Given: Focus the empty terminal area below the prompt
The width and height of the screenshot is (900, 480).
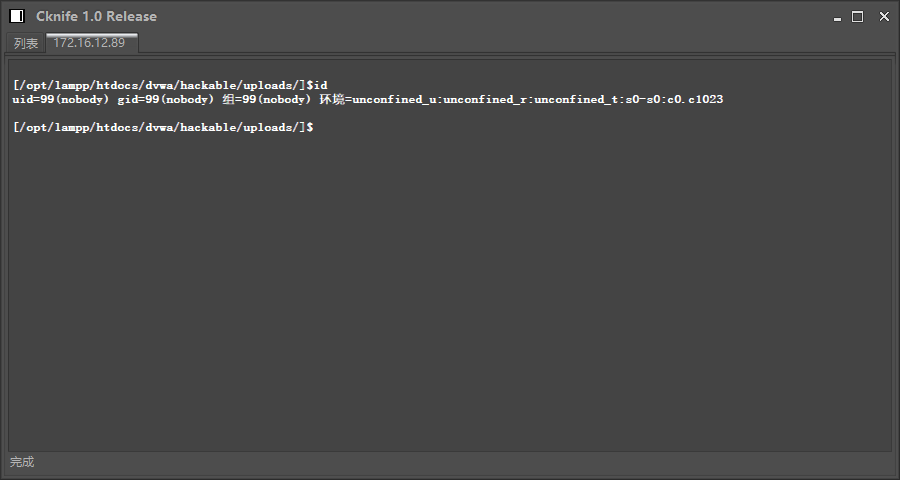Looking at the screenshot, I should pos(450,300).
